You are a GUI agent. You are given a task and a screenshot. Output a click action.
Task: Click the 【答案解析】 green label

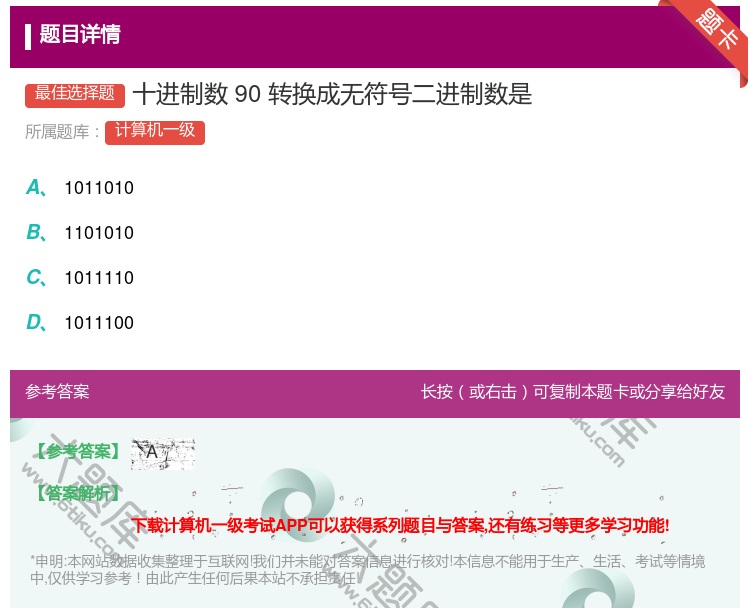[x=78, y=493]
